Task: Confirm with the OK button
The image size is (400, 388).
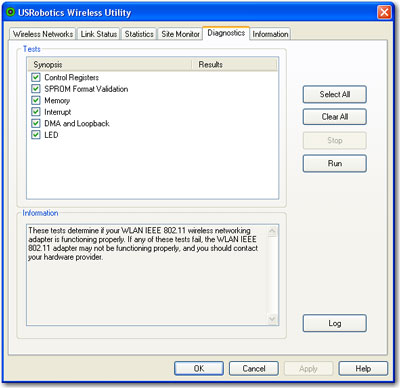Action: pos(199,368)
